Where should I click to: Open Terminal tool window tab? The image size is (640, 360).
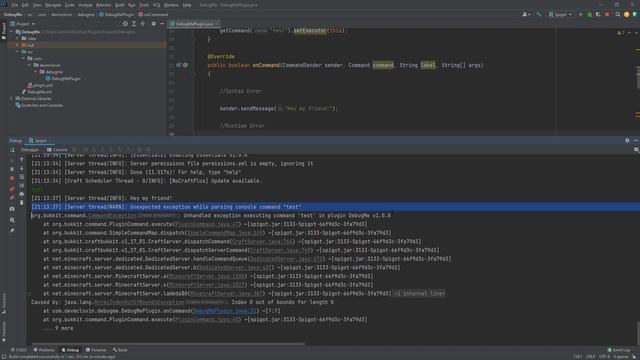point(96,350)
